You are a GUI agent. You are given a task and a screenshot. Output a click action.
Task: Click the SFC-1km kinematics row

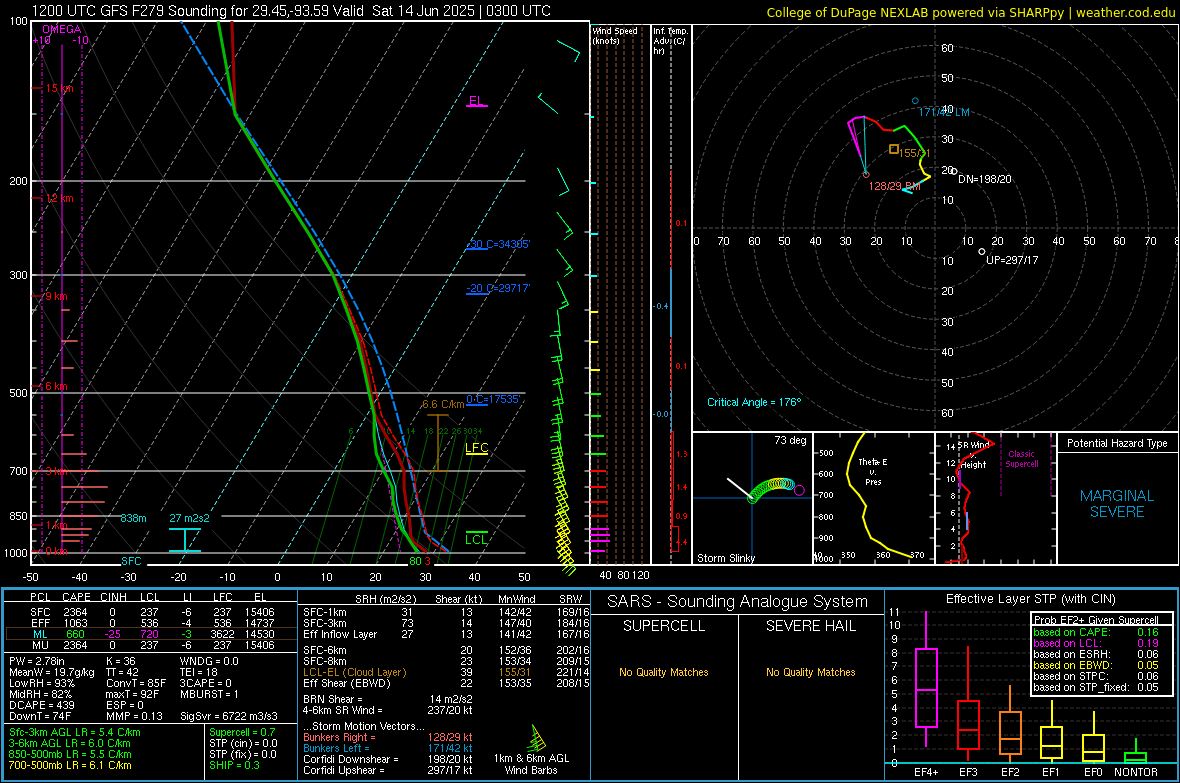(x=447, y=612)
